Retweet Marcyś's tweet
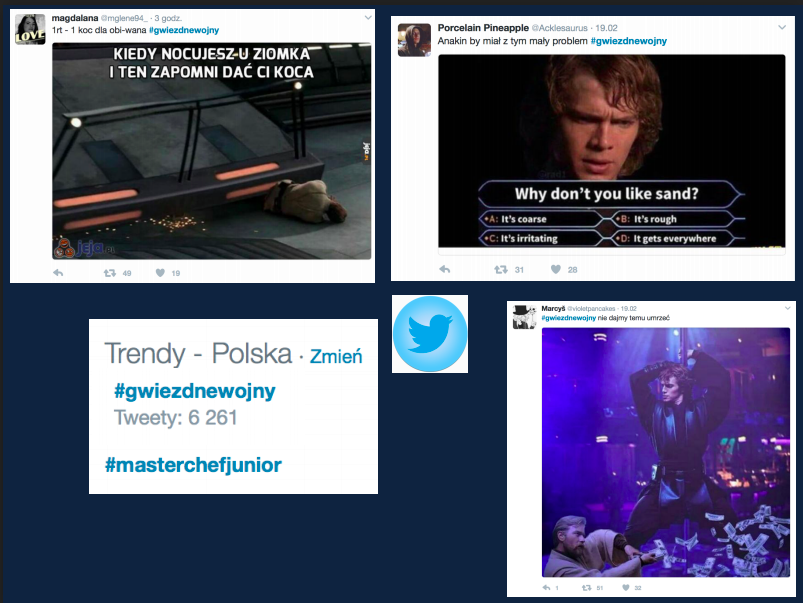 587,588
